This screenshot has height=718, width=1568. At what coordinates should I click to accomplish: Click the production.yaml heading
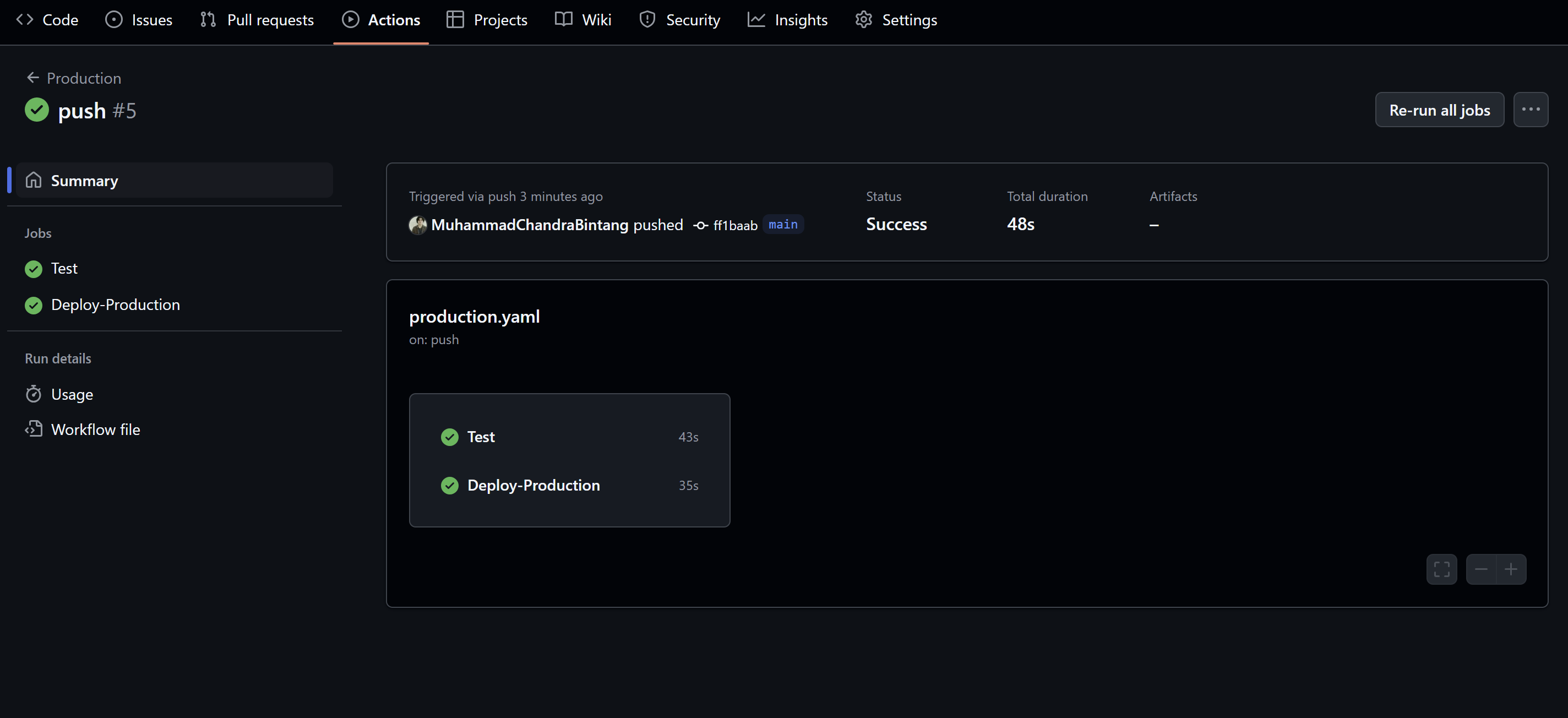[474, 317]
